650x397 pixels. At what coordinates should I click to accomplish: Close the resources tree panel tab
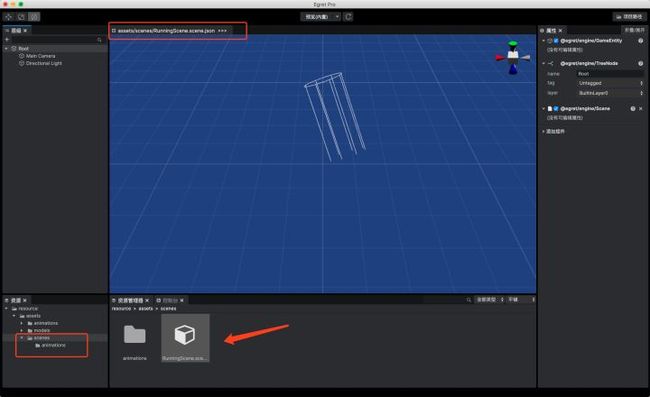click(x=25, y=300)
